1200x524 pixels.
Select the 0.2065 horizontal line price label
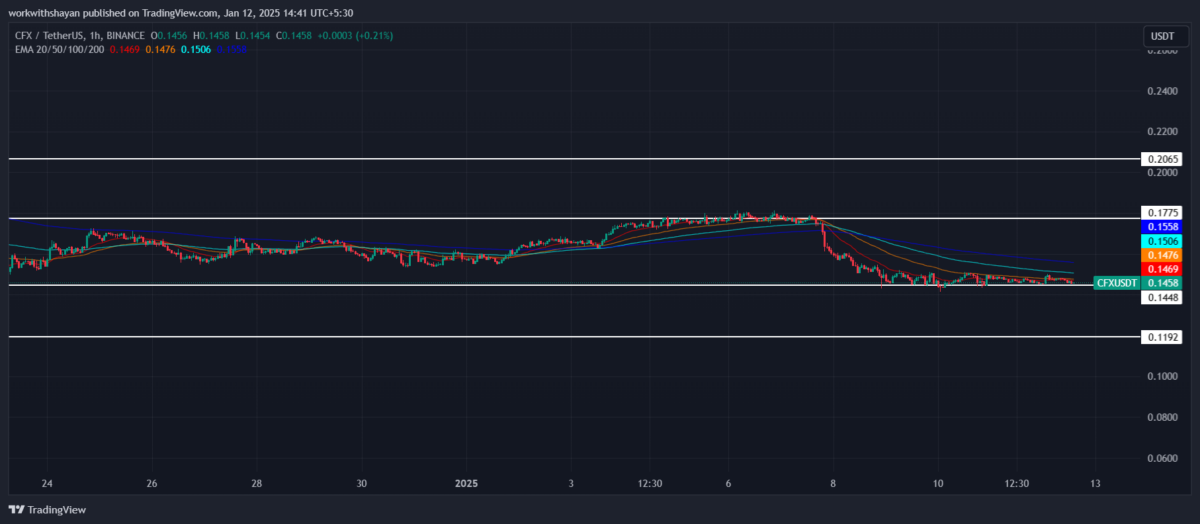tap(1162, 159)
